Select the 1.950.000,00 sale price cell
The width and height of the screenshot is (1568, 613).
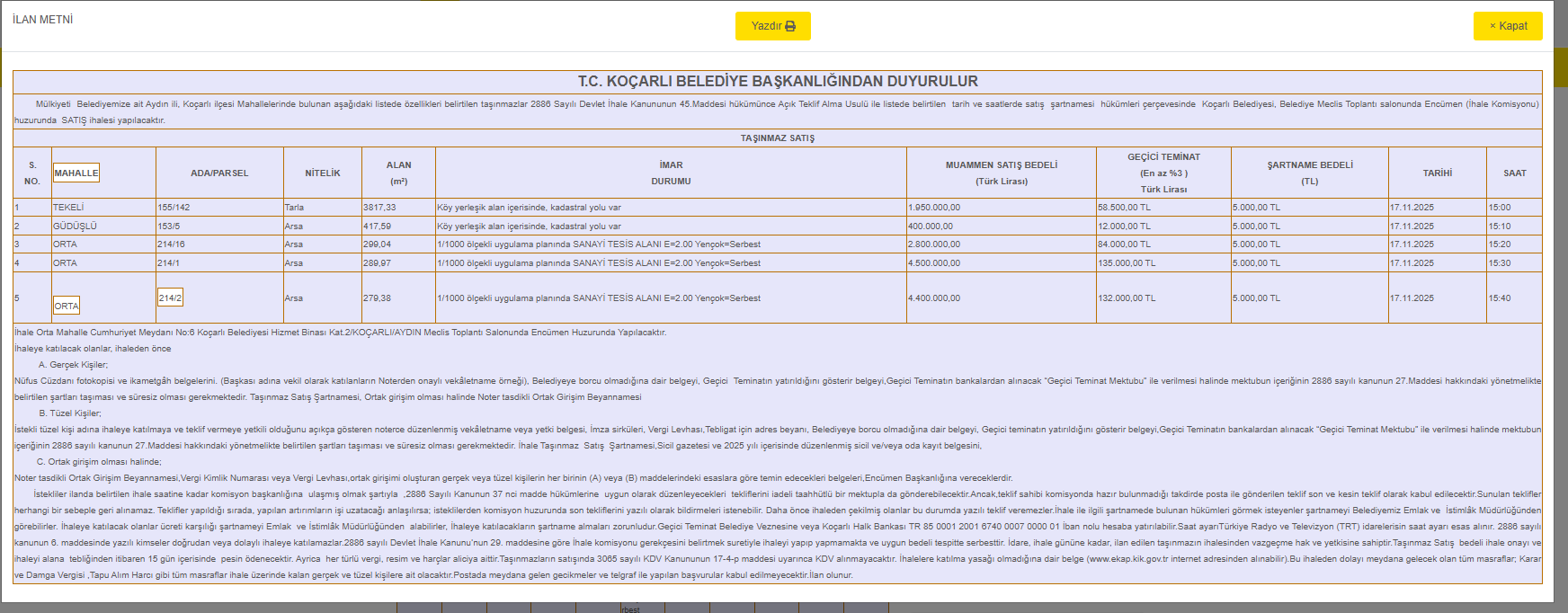(934, 208)
